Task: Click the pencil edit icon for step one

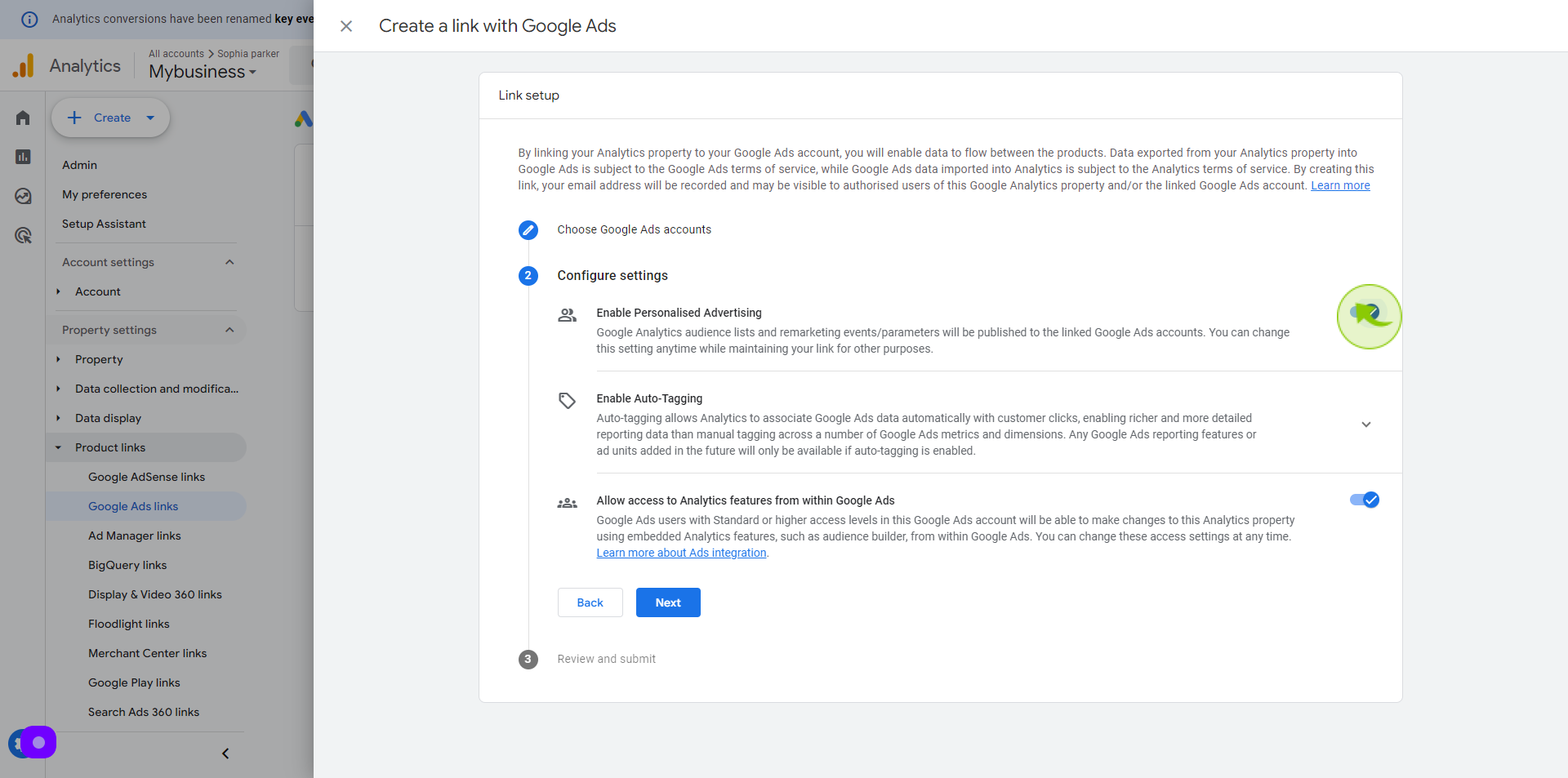Action: pos(528,229)
